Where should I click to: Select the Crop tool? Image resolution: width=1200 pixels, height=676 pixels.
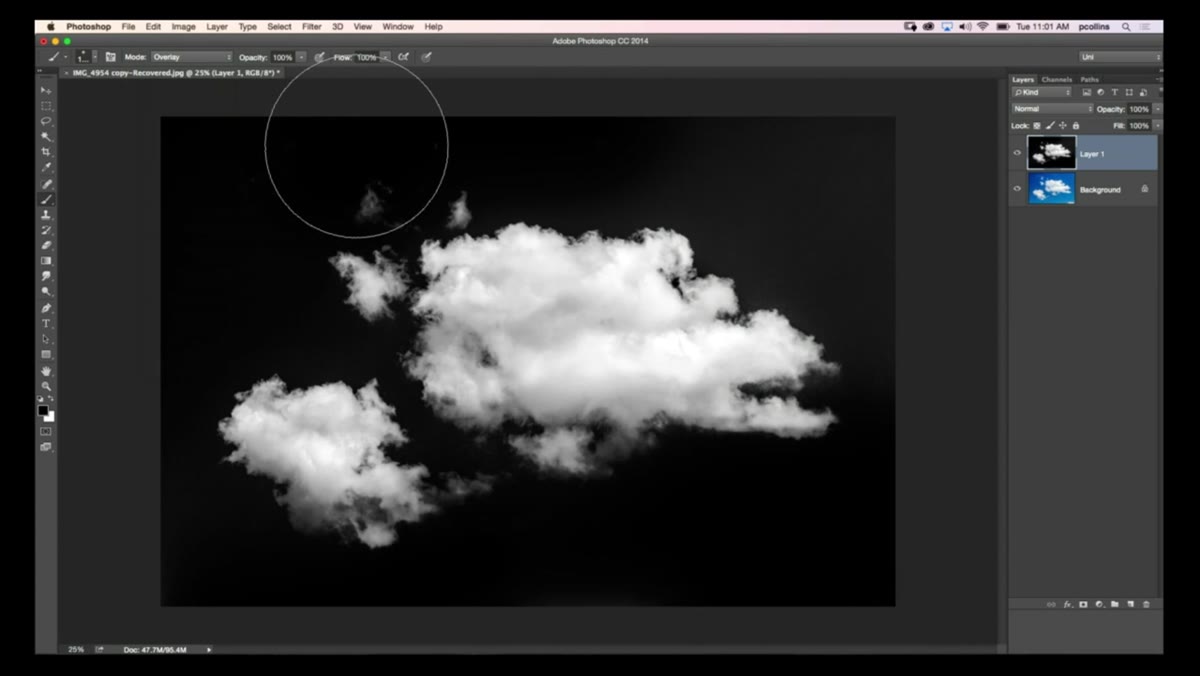(x=46, y=152)
